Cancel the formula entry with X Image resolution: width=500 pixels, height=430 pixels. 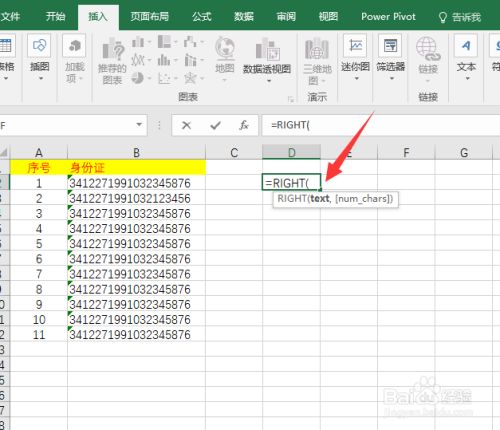[186, 125]
